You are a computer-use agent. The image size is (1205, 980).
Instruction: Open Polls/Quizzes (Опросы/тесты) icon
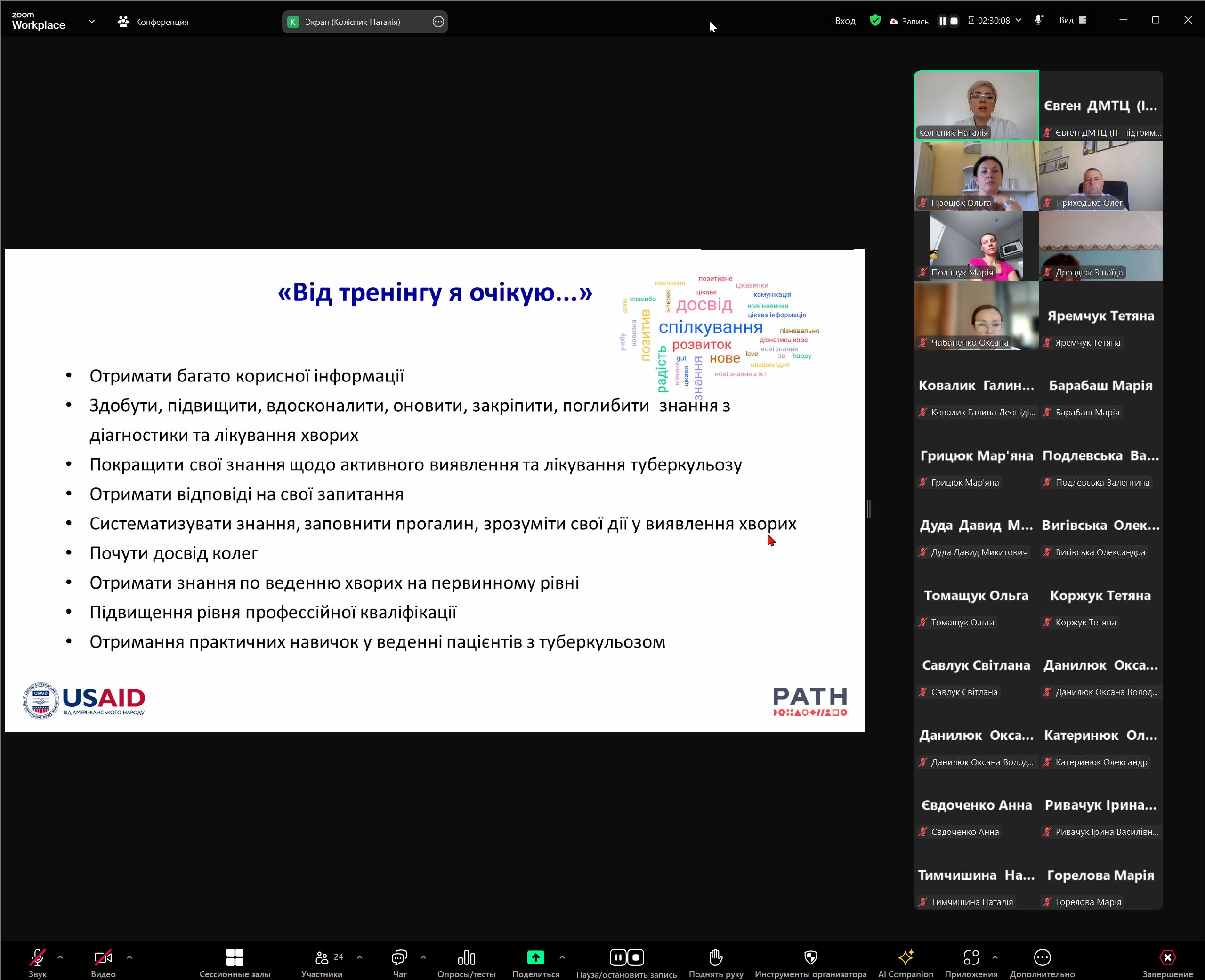point(466,957)
